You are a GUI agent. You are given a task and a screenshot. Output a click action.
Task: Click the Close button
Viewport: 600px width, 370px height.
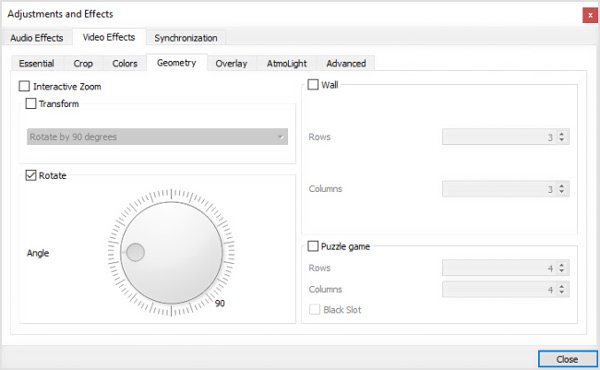pos(567,359)
